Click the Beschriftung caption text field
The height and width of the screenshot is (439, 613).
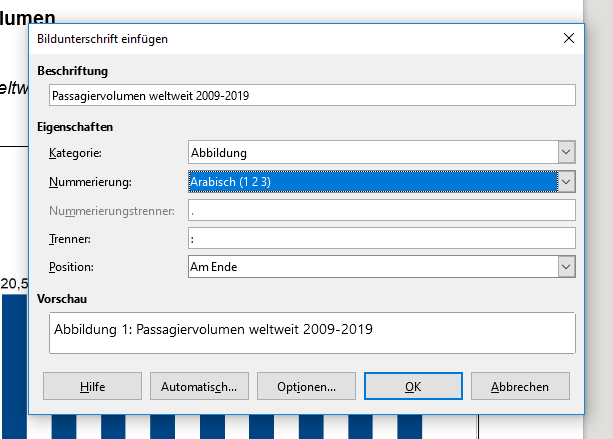(x=312, y=95)
